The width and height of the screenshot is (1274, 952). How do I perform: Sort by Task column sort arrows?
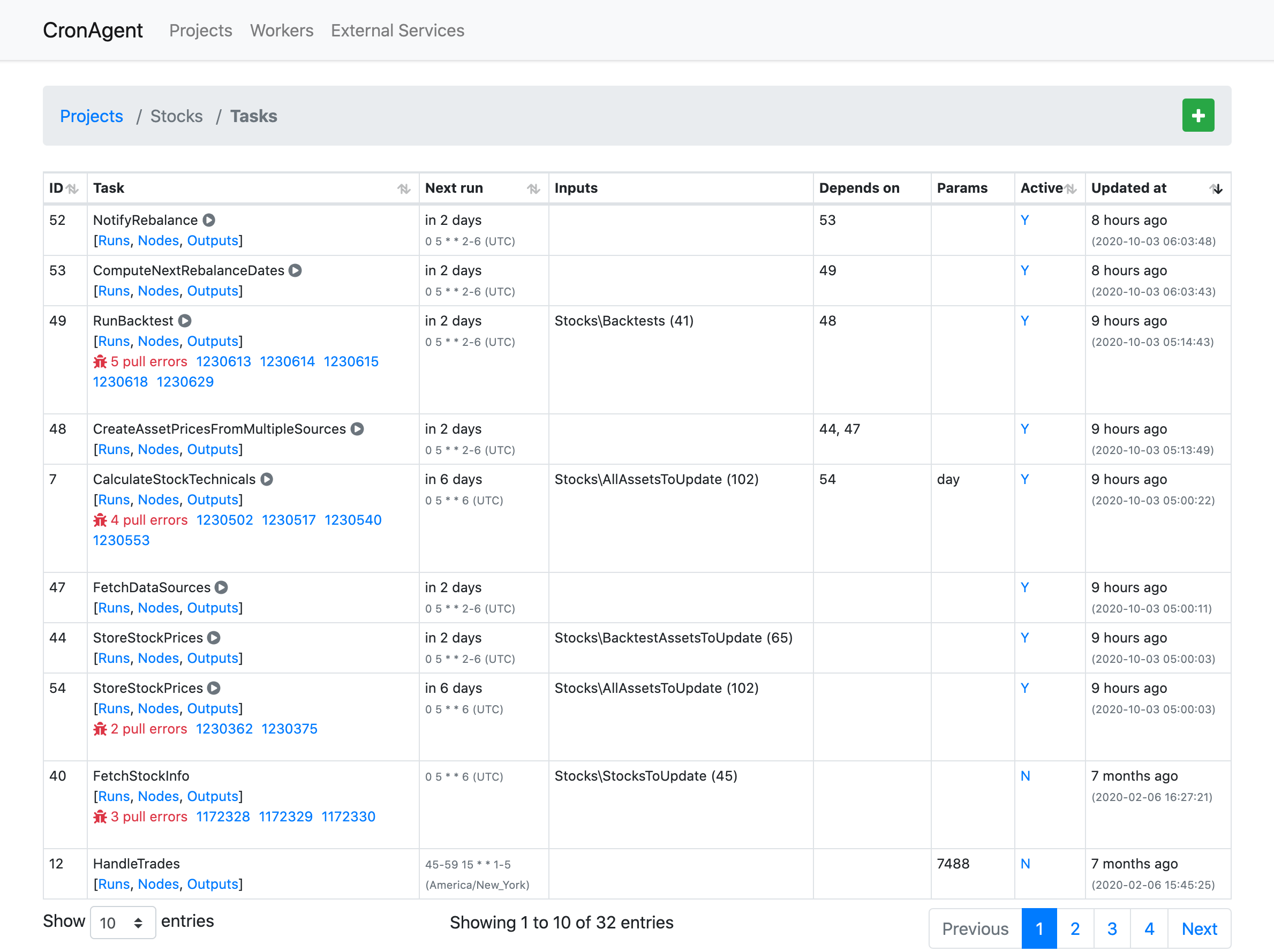tap(404, 189)
